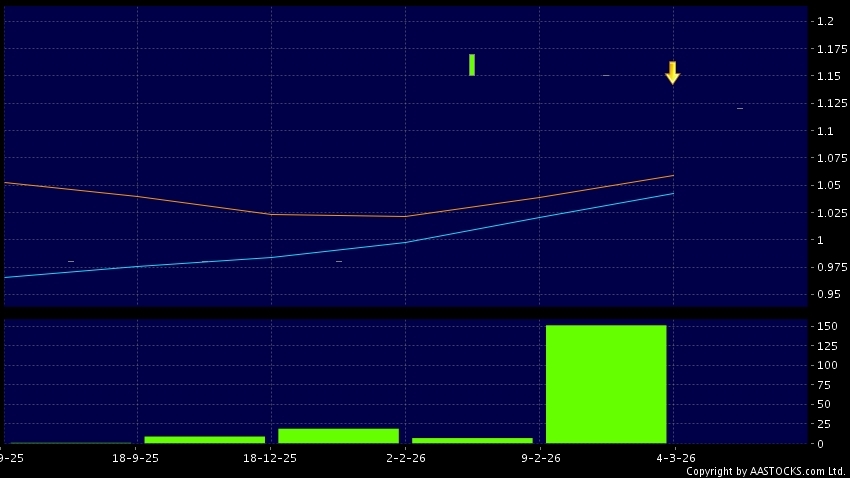This screenshot has width=850, height=478.
Task: Click the AASTOCKS.com copyright text
Action: (x=765, y=471)
